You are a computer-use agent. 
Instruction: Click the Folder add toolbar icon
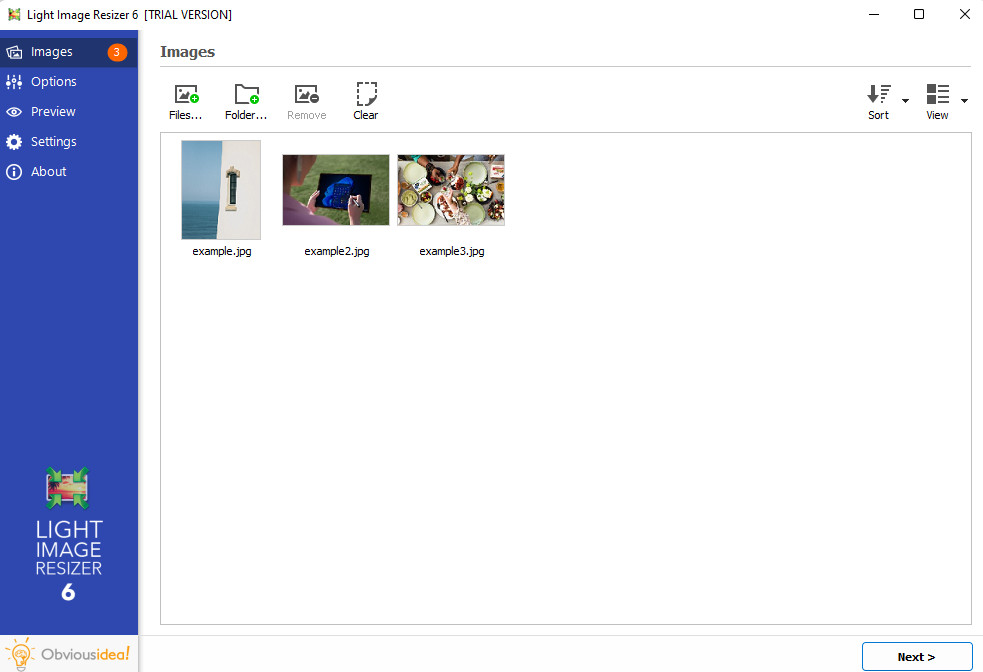(x=246, y=95)
